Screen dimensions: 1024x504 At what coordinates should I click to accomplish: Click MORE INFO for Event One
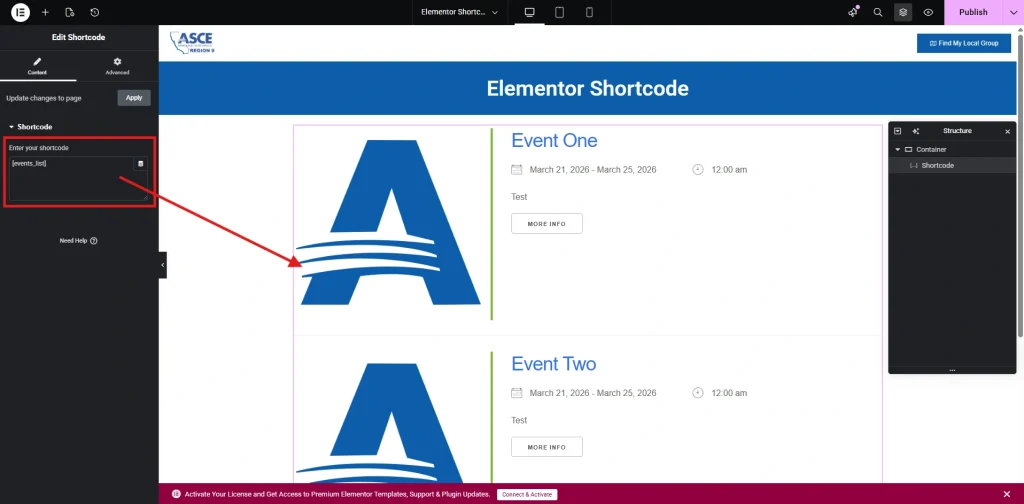547,224
